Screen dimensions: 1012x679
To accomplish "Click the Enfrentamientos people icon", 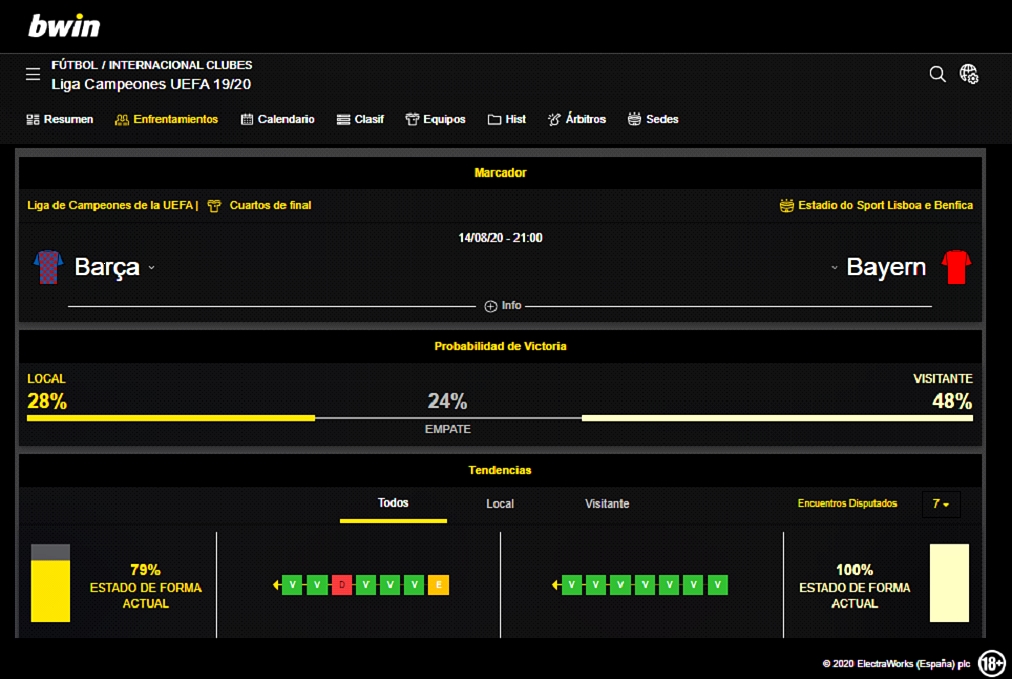I will click(x=122, y=119).
